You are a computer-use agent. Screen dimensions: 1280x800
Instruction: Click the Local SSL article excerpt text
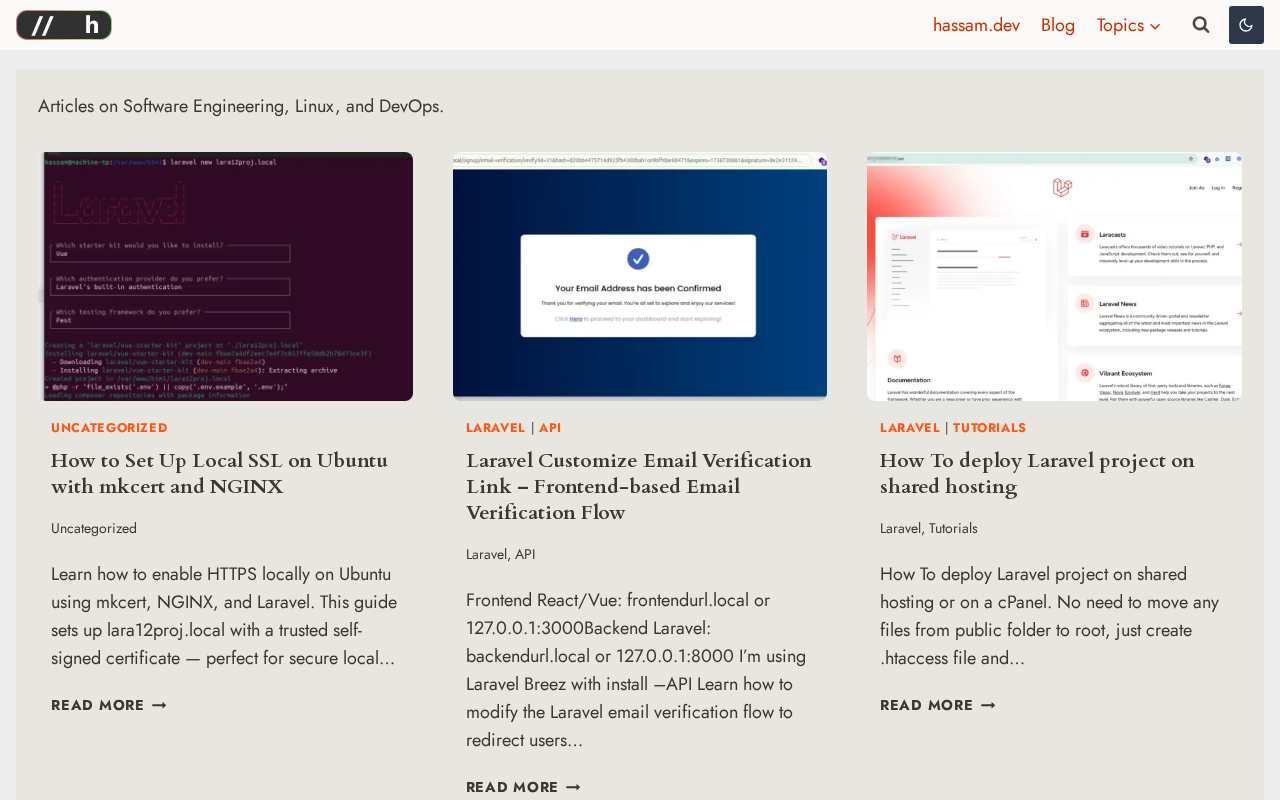(x=224, y=616)
